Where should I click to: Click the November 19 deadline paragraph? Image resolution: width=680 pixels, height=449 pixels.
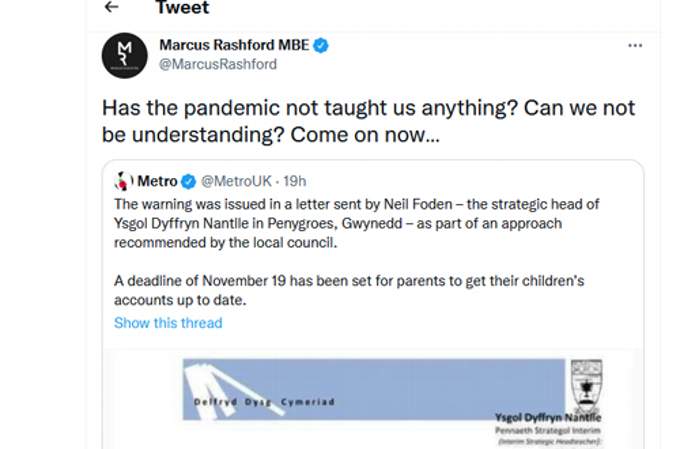click(356, 290)
